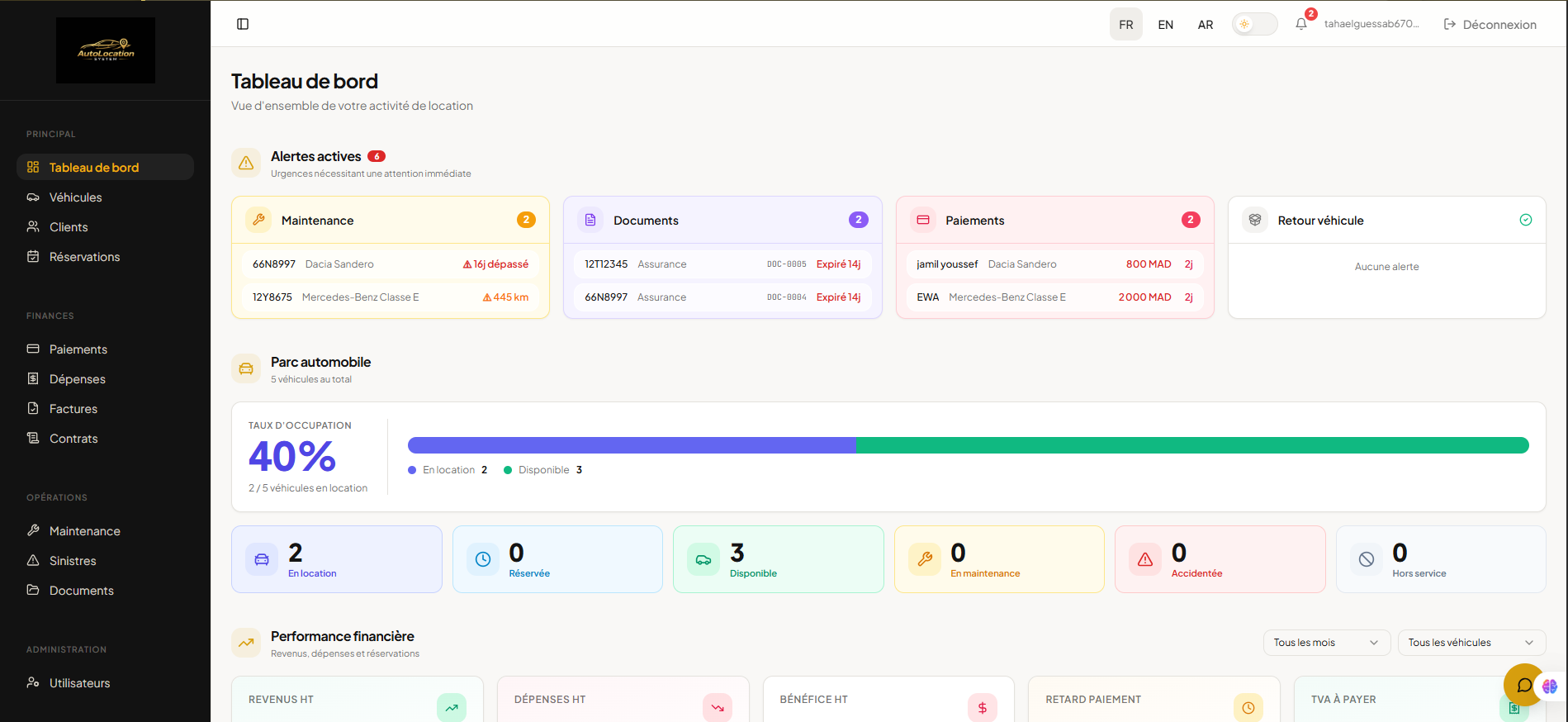1568x722 pixels.
Task: Open the Tous les véhicules dropdown
Action: (1471, 643)
